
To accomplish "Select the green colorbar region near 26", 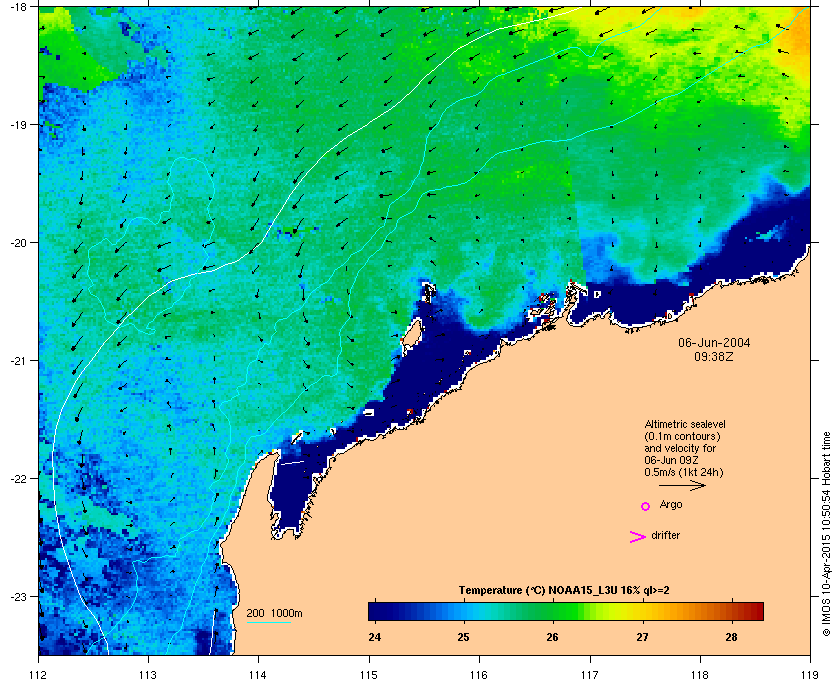I will point(553,611).
